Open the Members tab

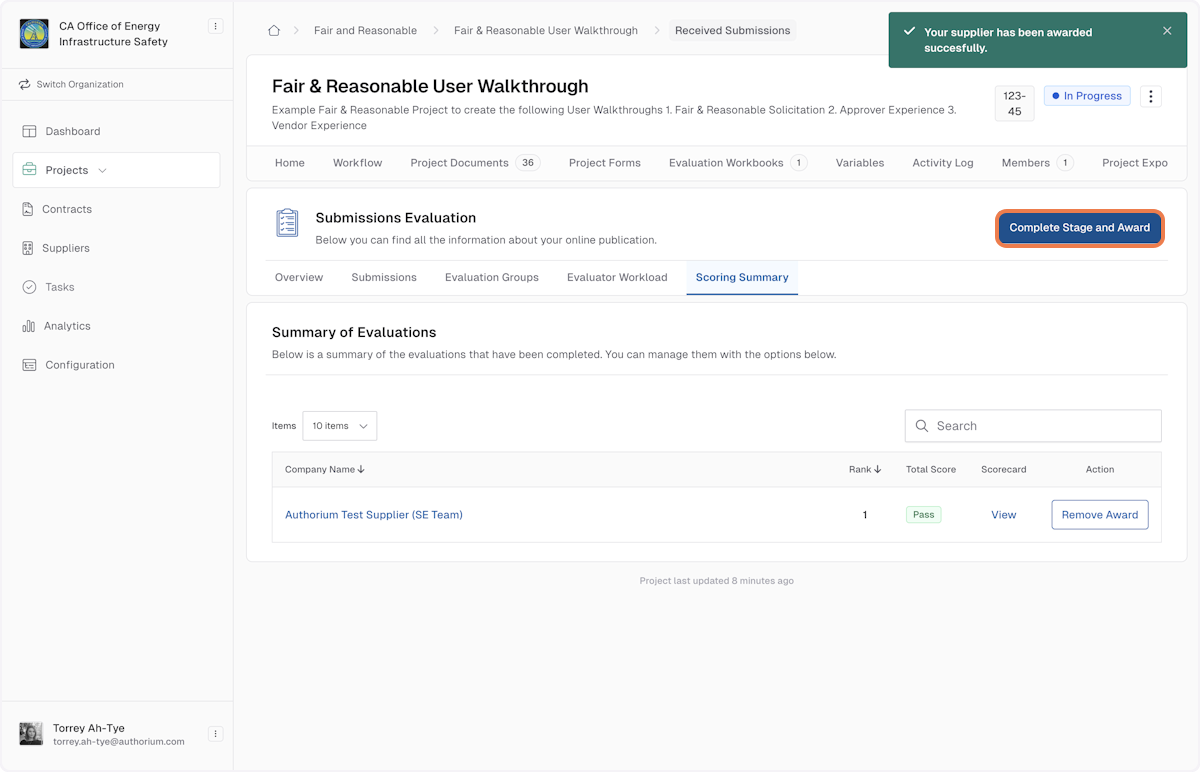1037,163
